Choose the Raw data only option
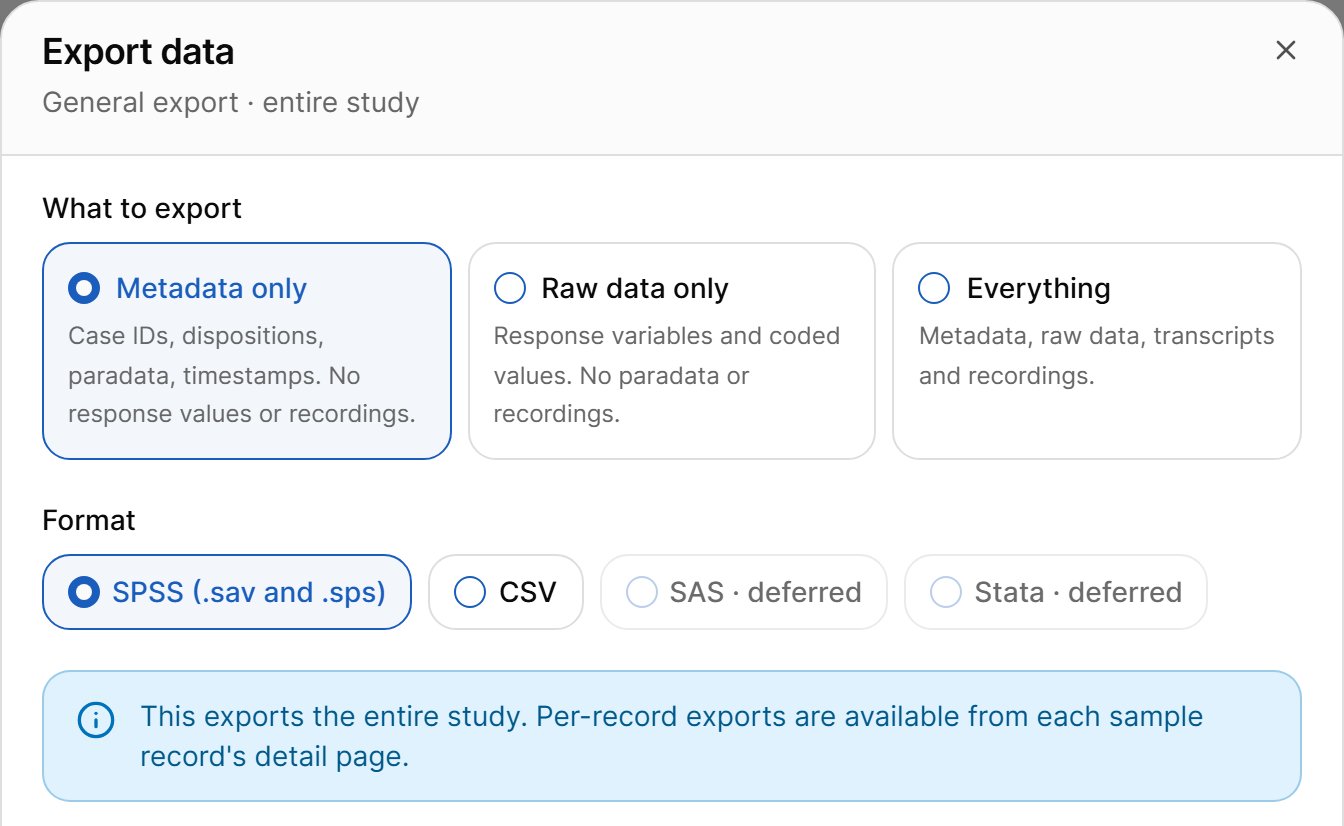Viewport: 1344px width, 826px height. (672, 351)
